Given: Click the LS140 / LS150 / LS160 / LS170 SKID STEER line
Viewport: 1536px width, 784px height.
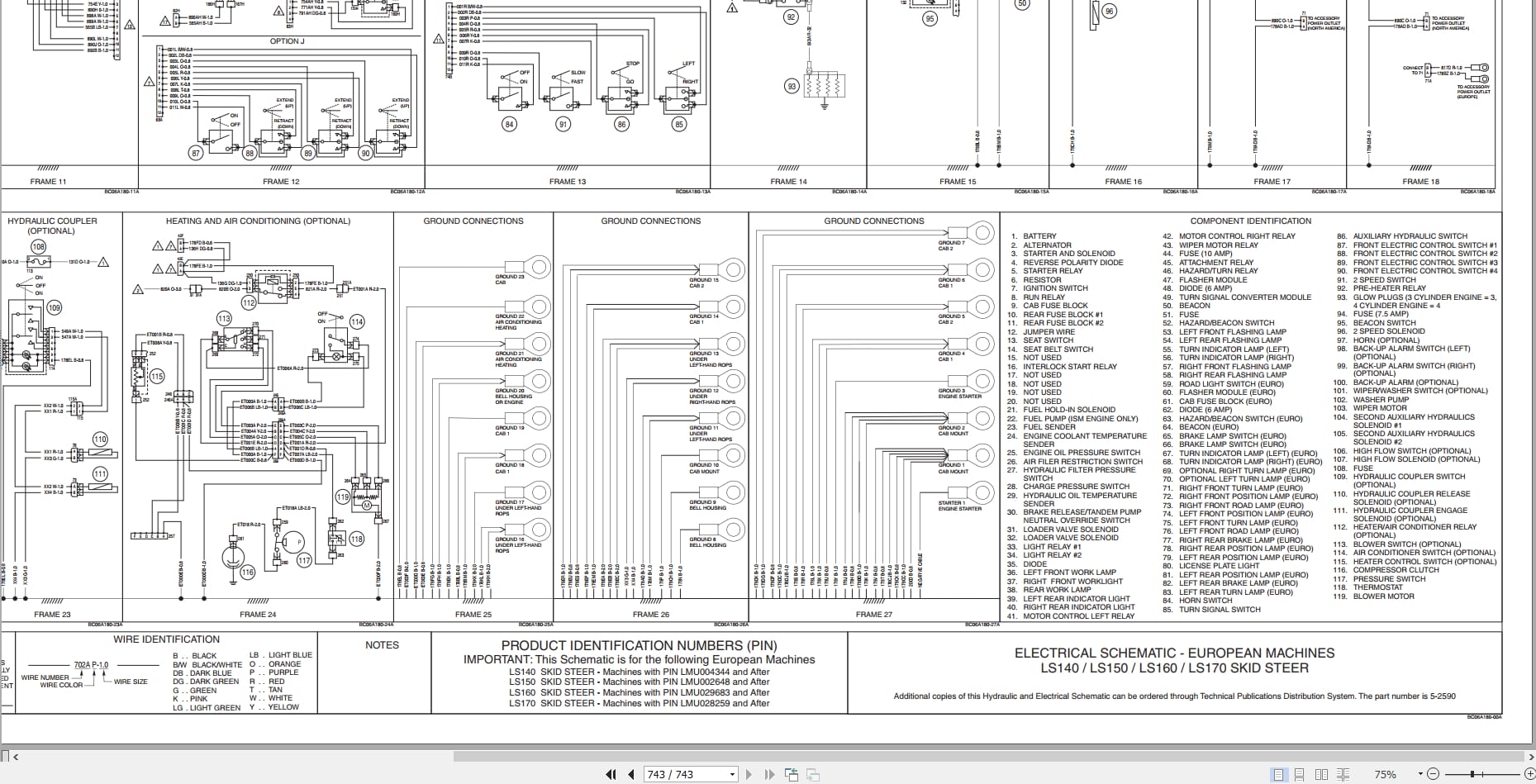Looking at the screenshot, I should 1174,668.
